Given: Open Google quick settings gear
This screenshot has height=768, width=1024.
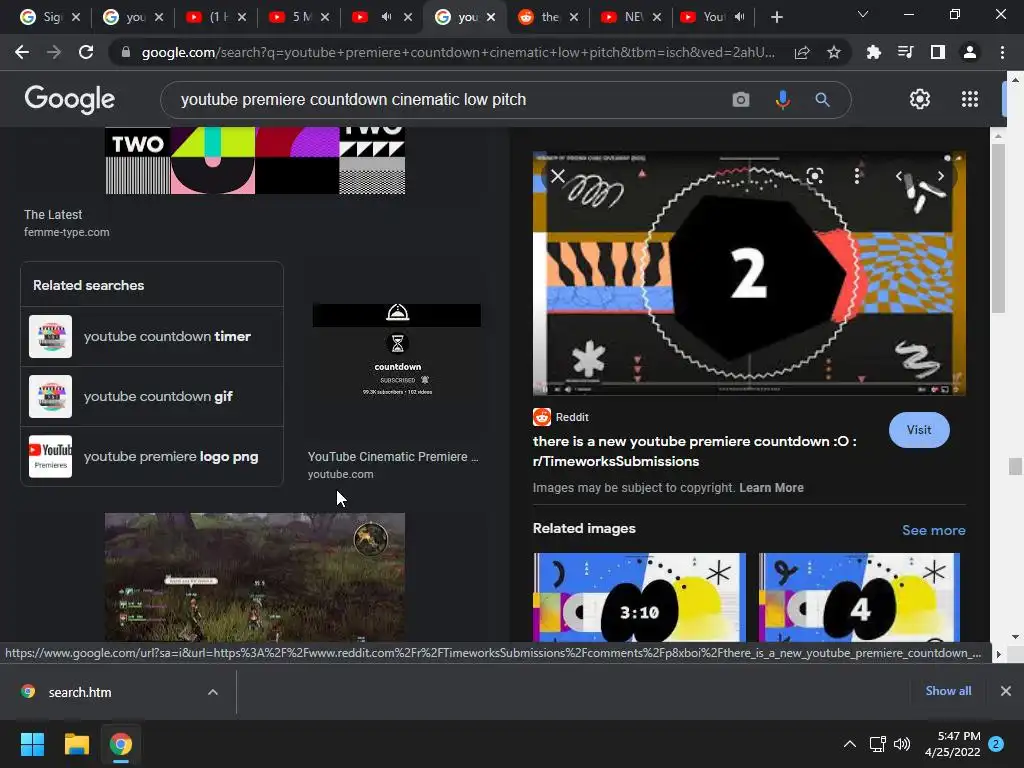Looking at the screenshot, I should [920, 99].
